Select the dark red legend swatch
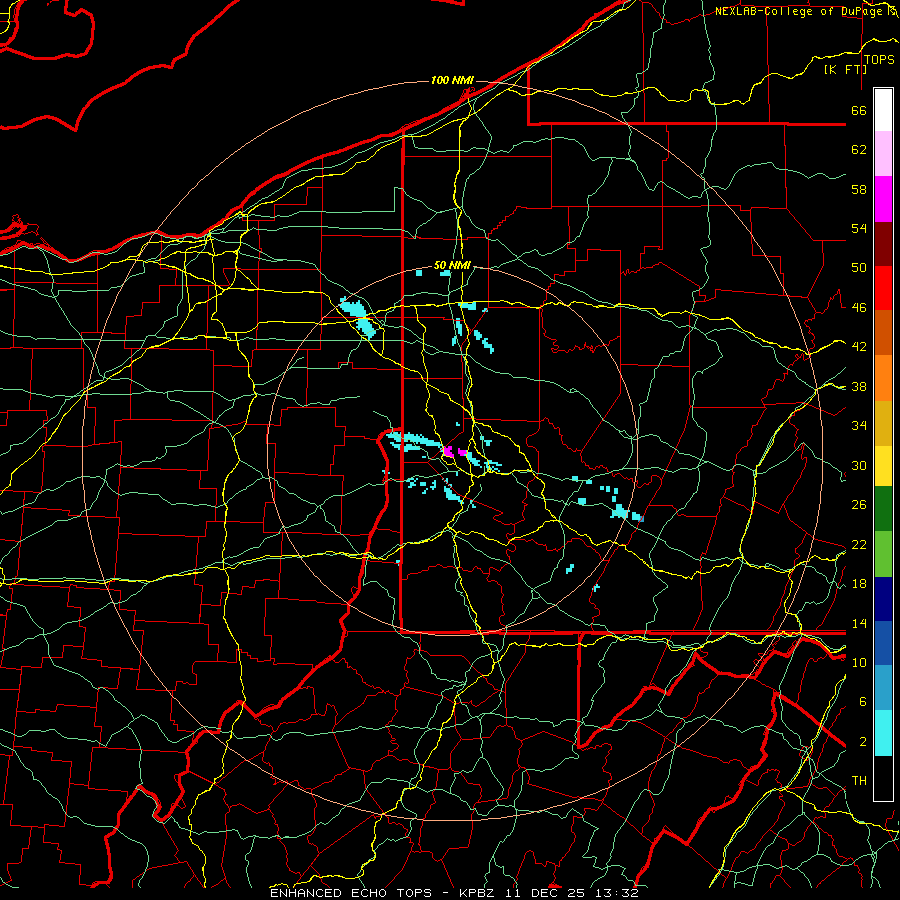The image size is (900, 900). 883,244
